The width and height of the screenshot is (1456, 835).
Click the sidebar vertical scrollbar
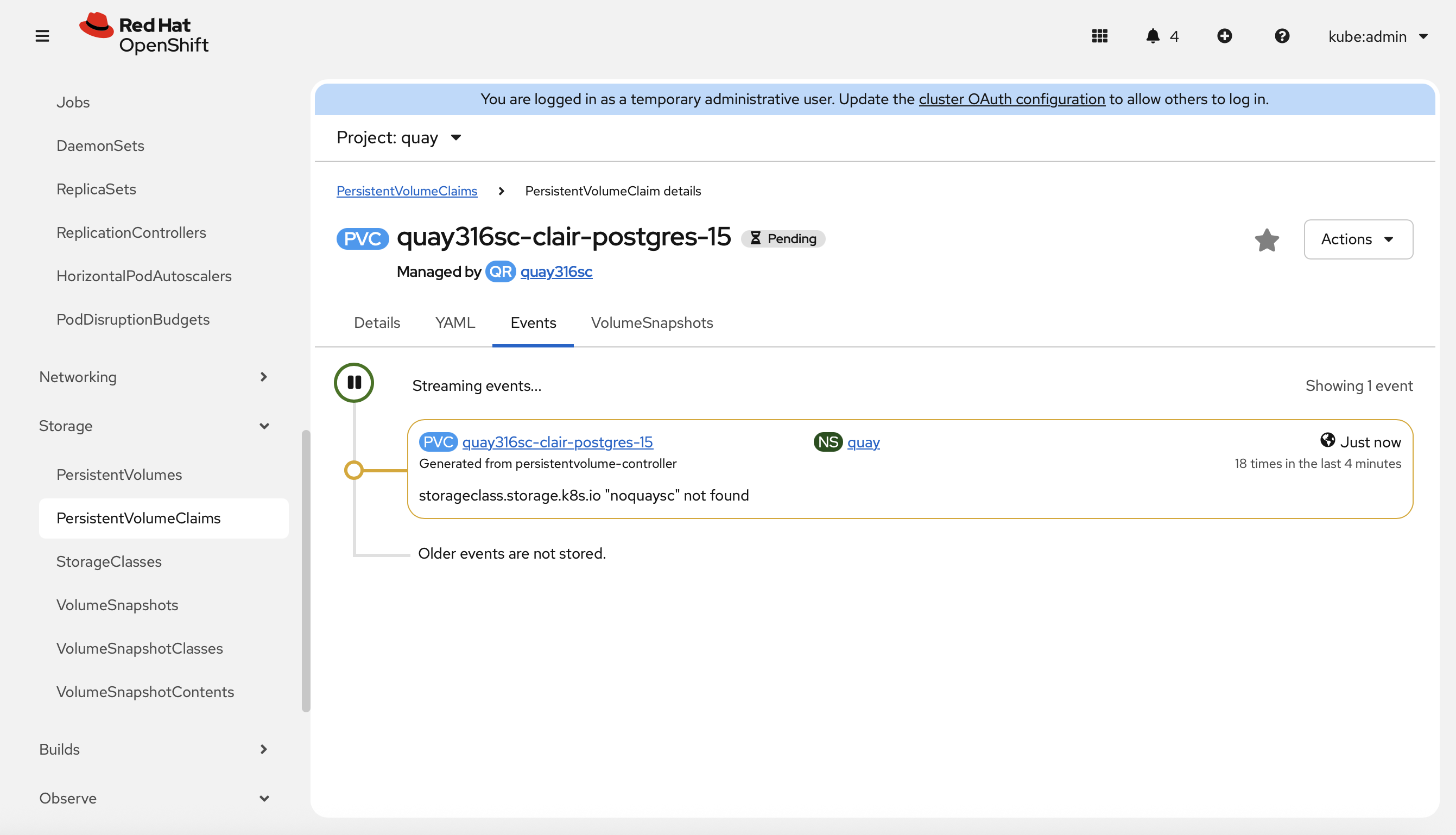tap(306, 571)
